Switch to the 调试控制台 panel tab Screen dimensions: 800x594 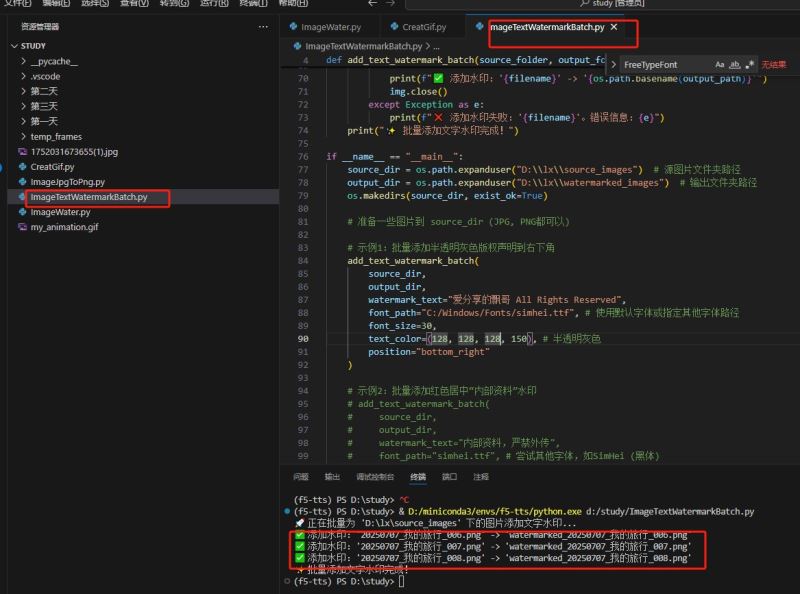point(375,477)
